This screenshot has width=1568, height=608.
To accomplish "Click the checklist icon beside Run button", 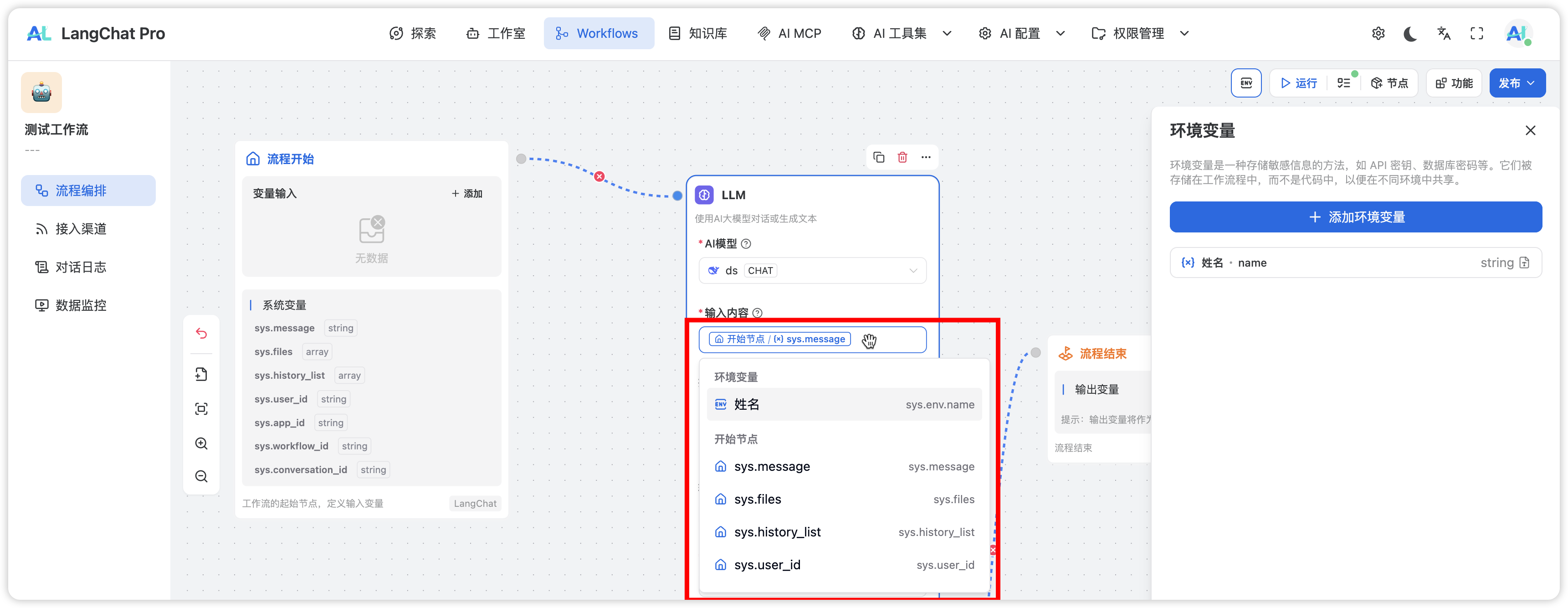I will [x=1343, y=83].
